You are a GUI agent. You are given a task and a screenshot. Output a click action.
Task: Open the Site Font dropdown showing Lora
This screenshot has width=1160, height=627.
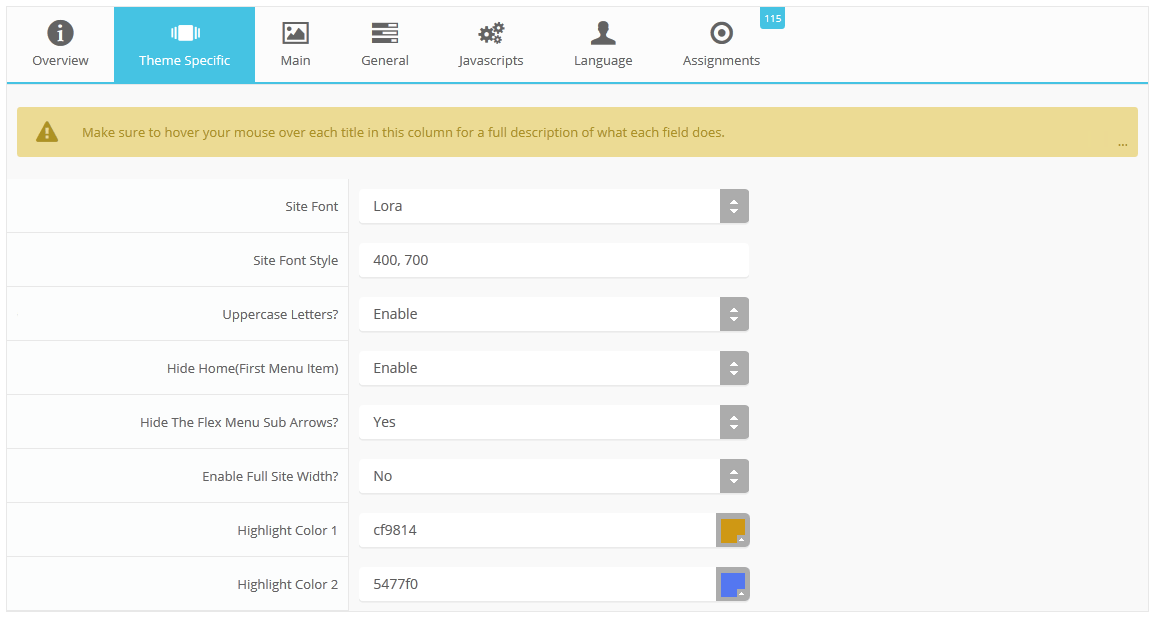(553, 206)
